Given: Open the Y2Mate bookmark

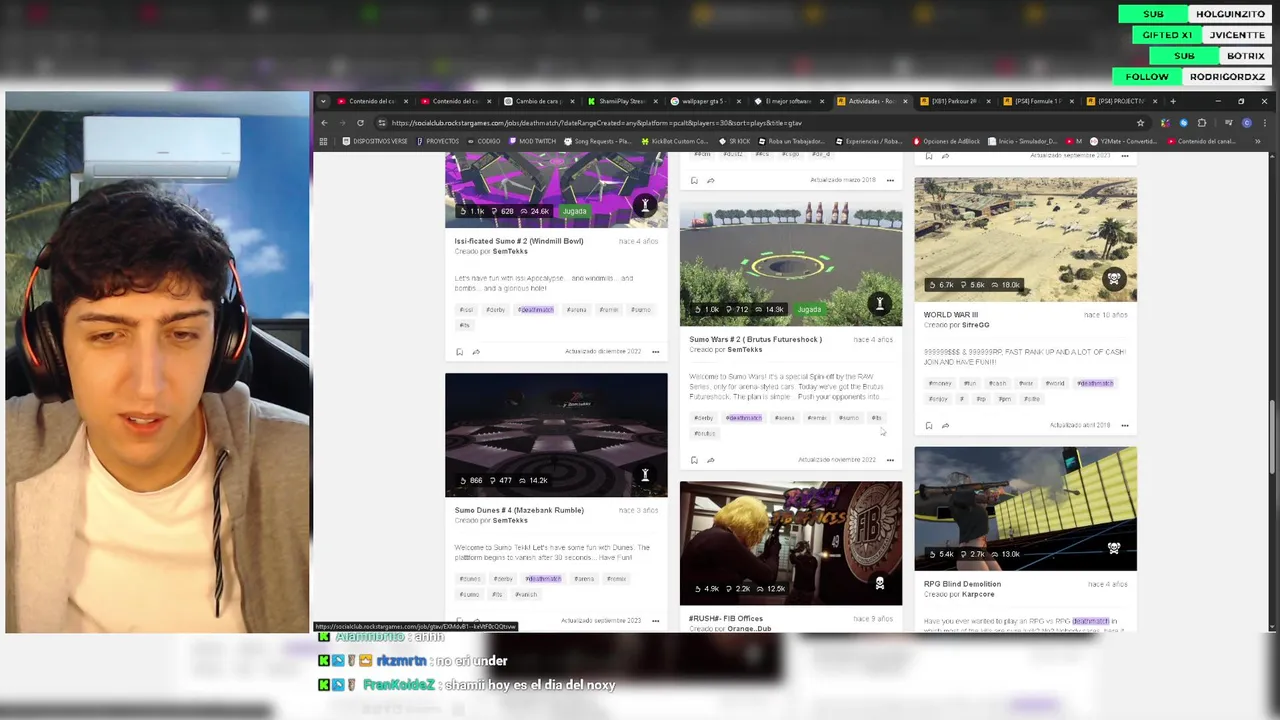Looking at the screenshot, I should (x=1123, y=141).
